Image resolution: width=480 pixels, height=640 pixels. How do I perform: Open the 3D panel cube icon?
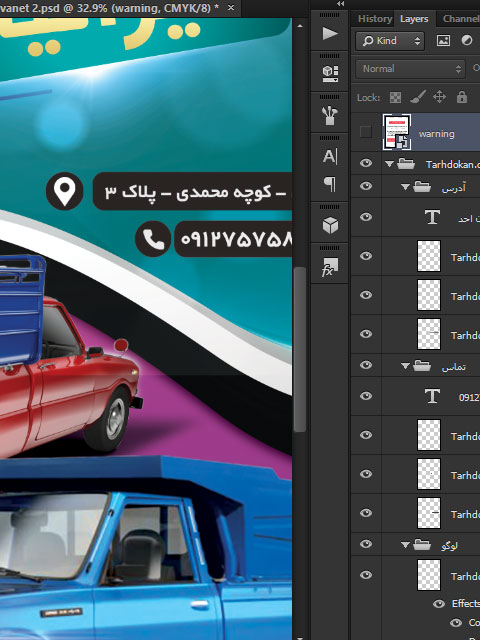(330, 225)
